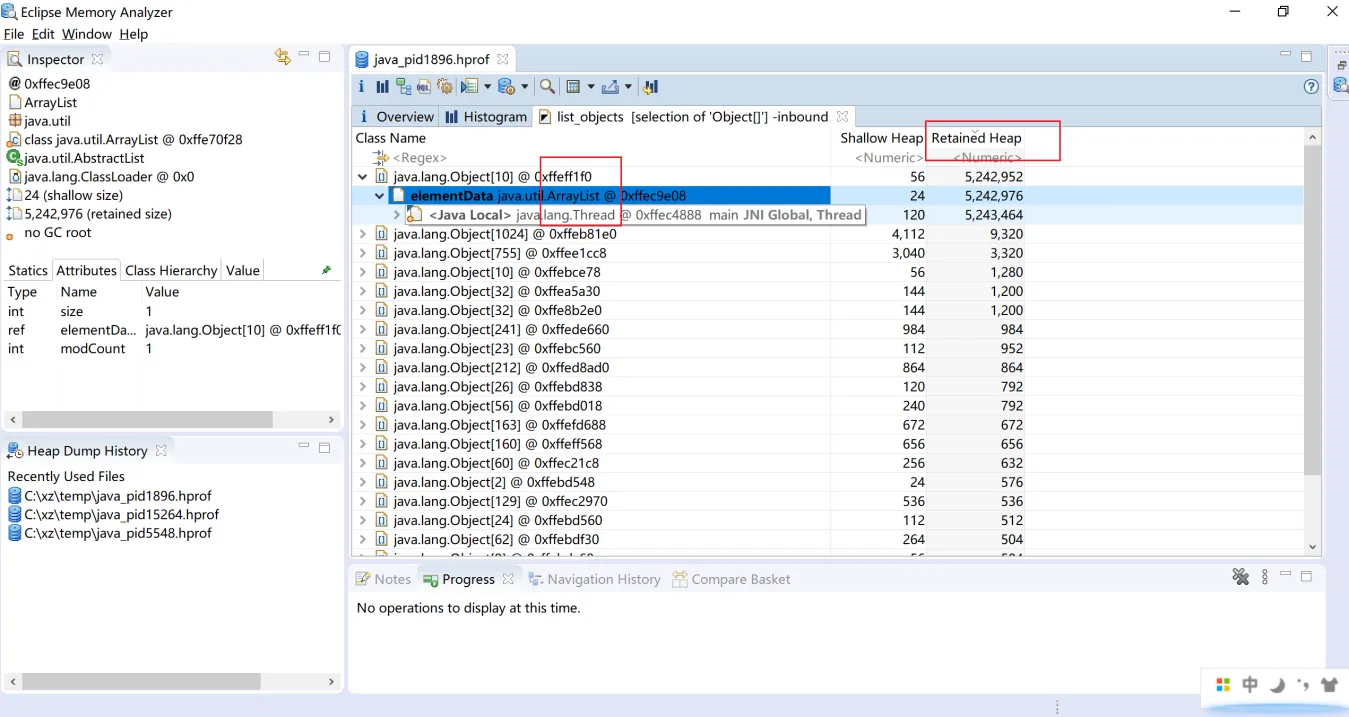The width and height of the screenshot is (1349, 717).
Task: Create a histogram from the toolbar icon
Action: click(x=382, y=87)
